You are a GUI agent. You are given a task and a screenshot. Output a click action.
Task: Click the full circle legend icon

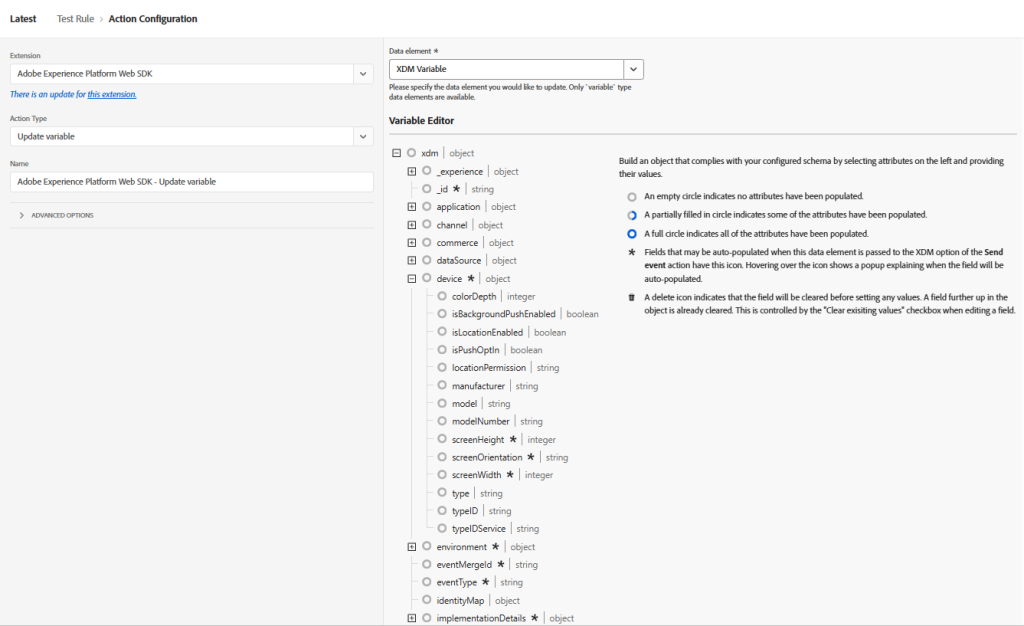tap(632, 234)
